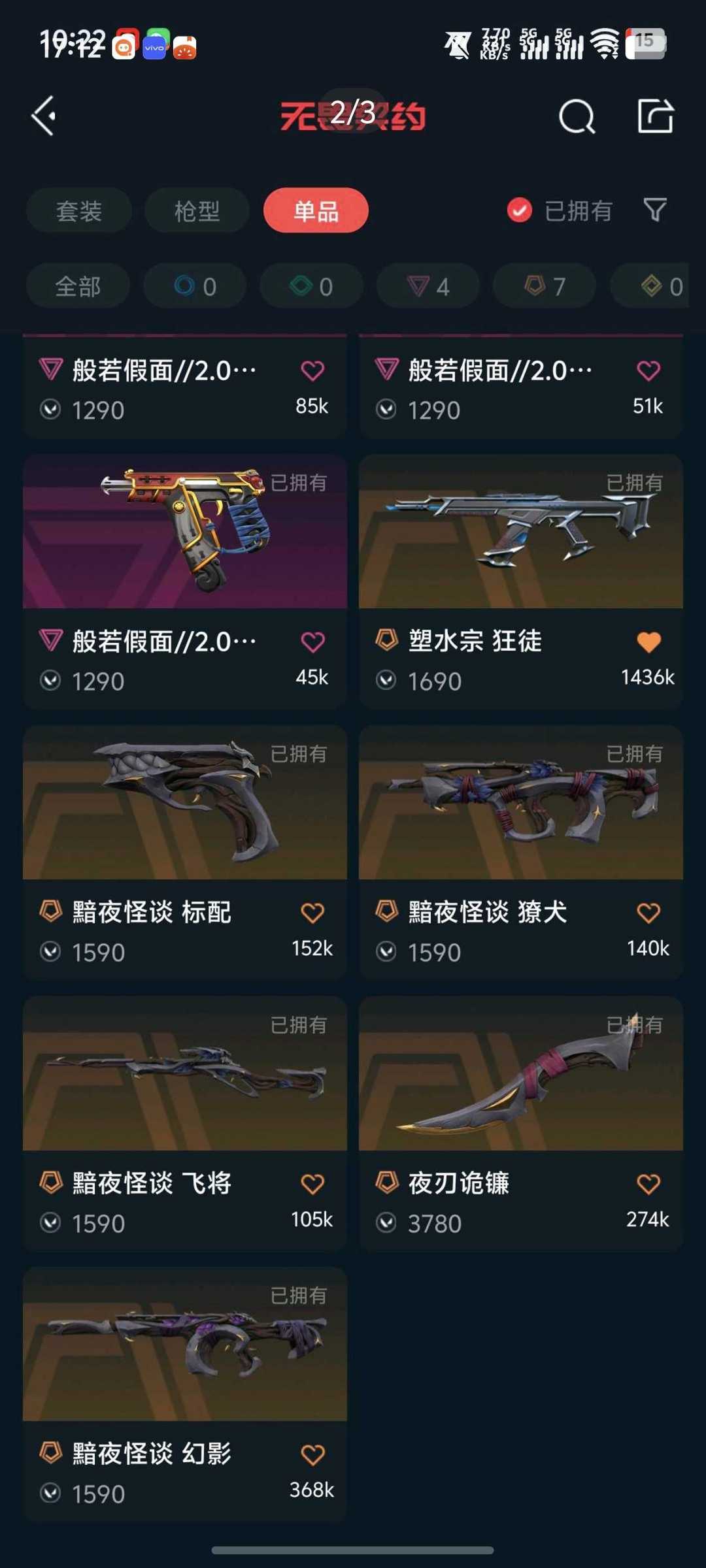The image size is (706, 1568).
Task: Open the 般若假面 pistol skin image
Action: point(185,531)
